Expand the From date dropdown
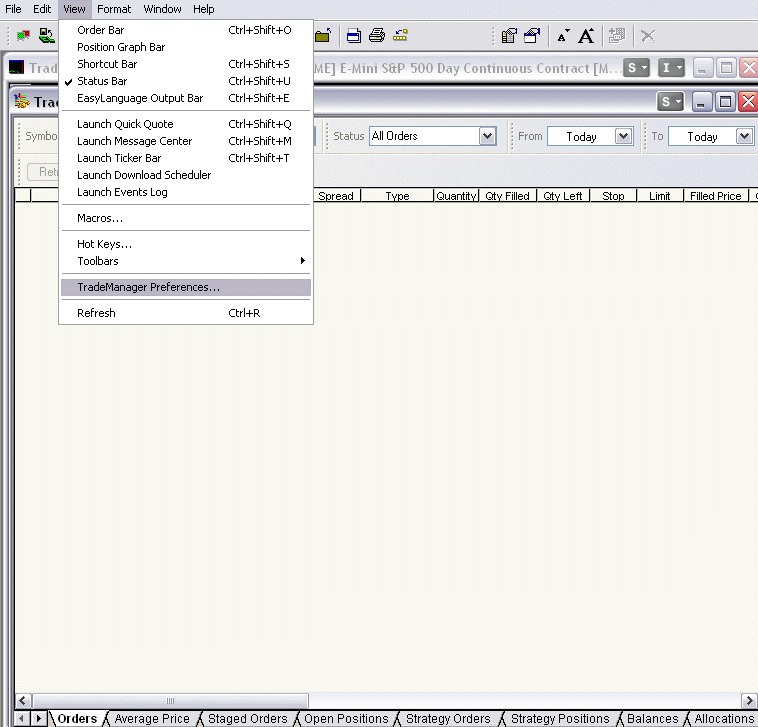Screen dimensions: 758x727 click(x=624, y=136)
